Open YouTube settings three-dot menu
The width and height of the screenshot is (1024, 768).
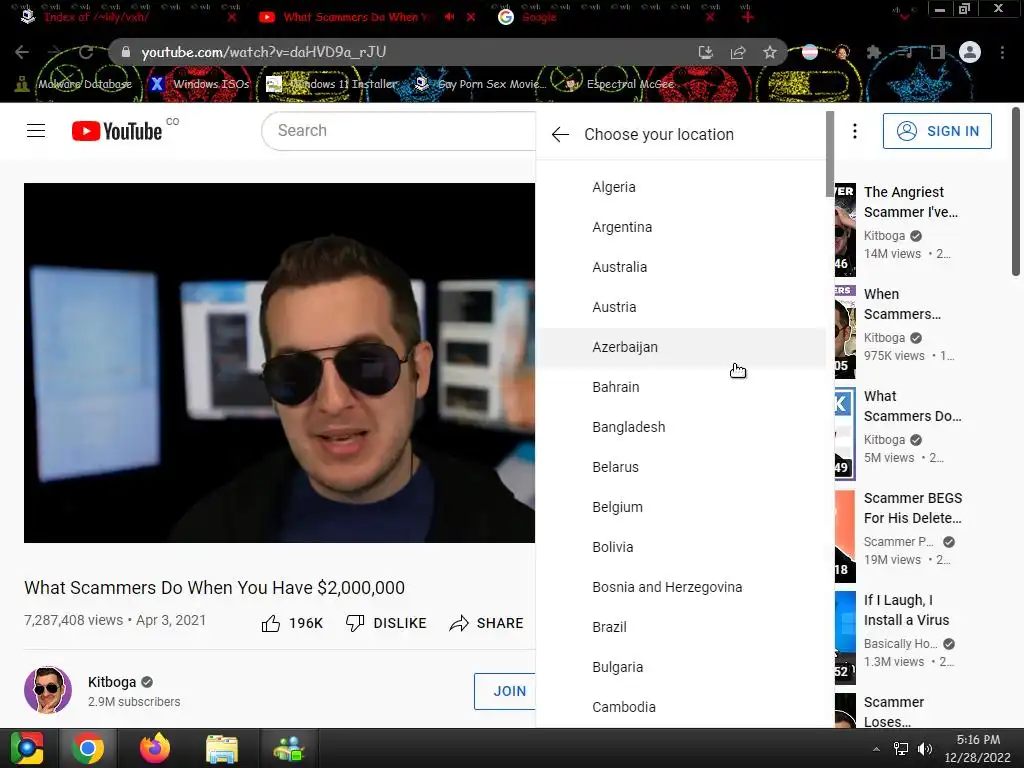pyautogui.click(x=854, y=131)
